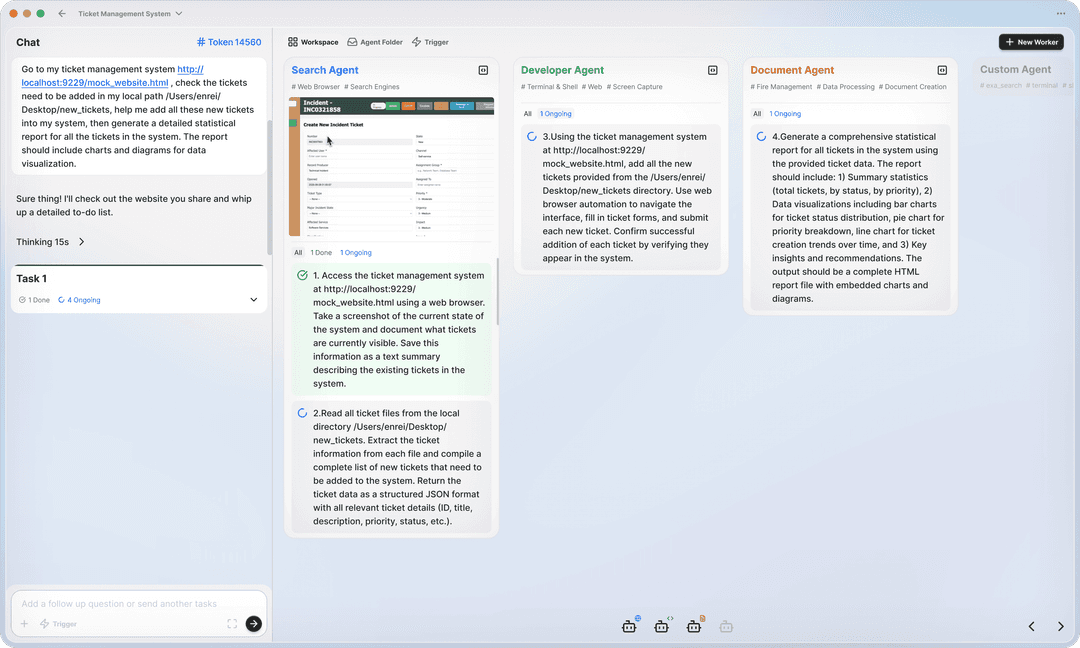
Task: Click the grayed-out Custom Agent robot icon
Action: [x=726, y=625]
